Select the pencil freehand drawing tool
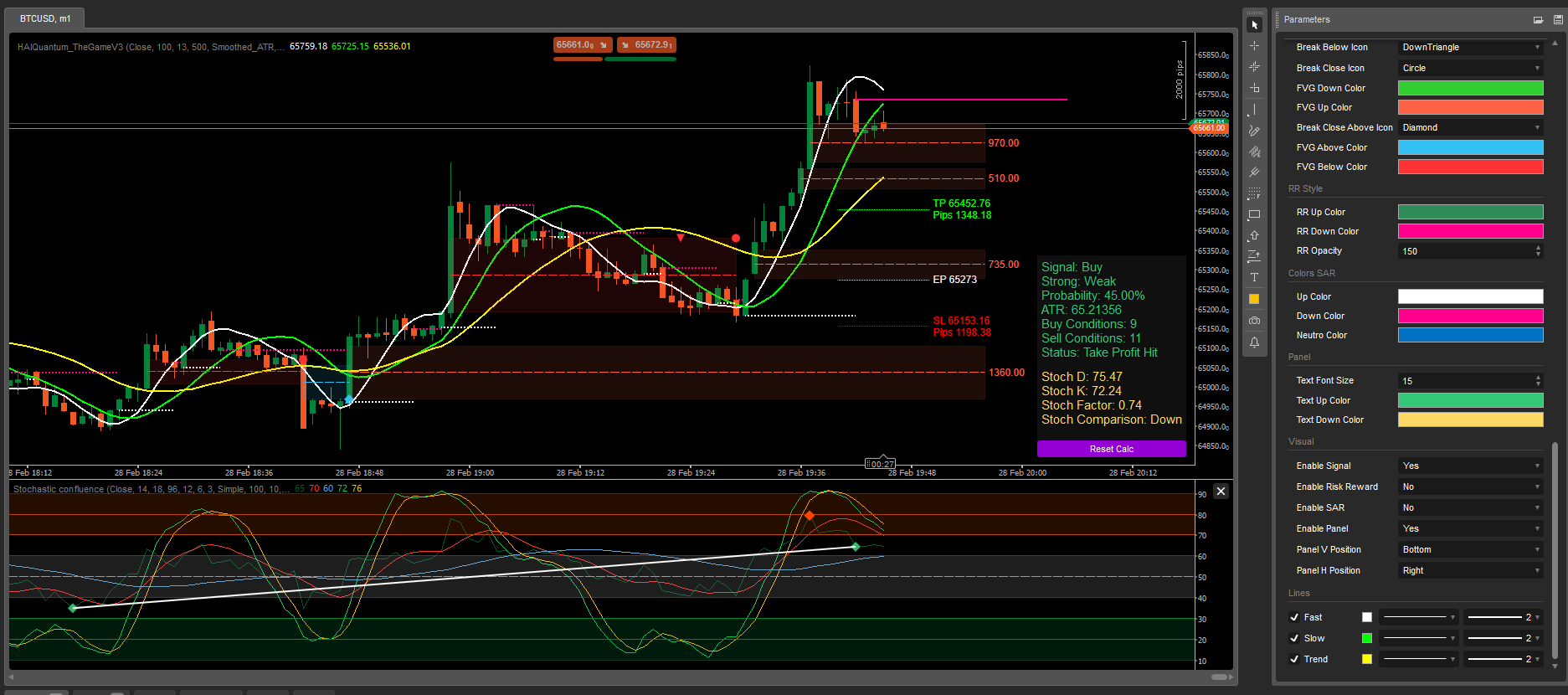 coord(1254,131)
